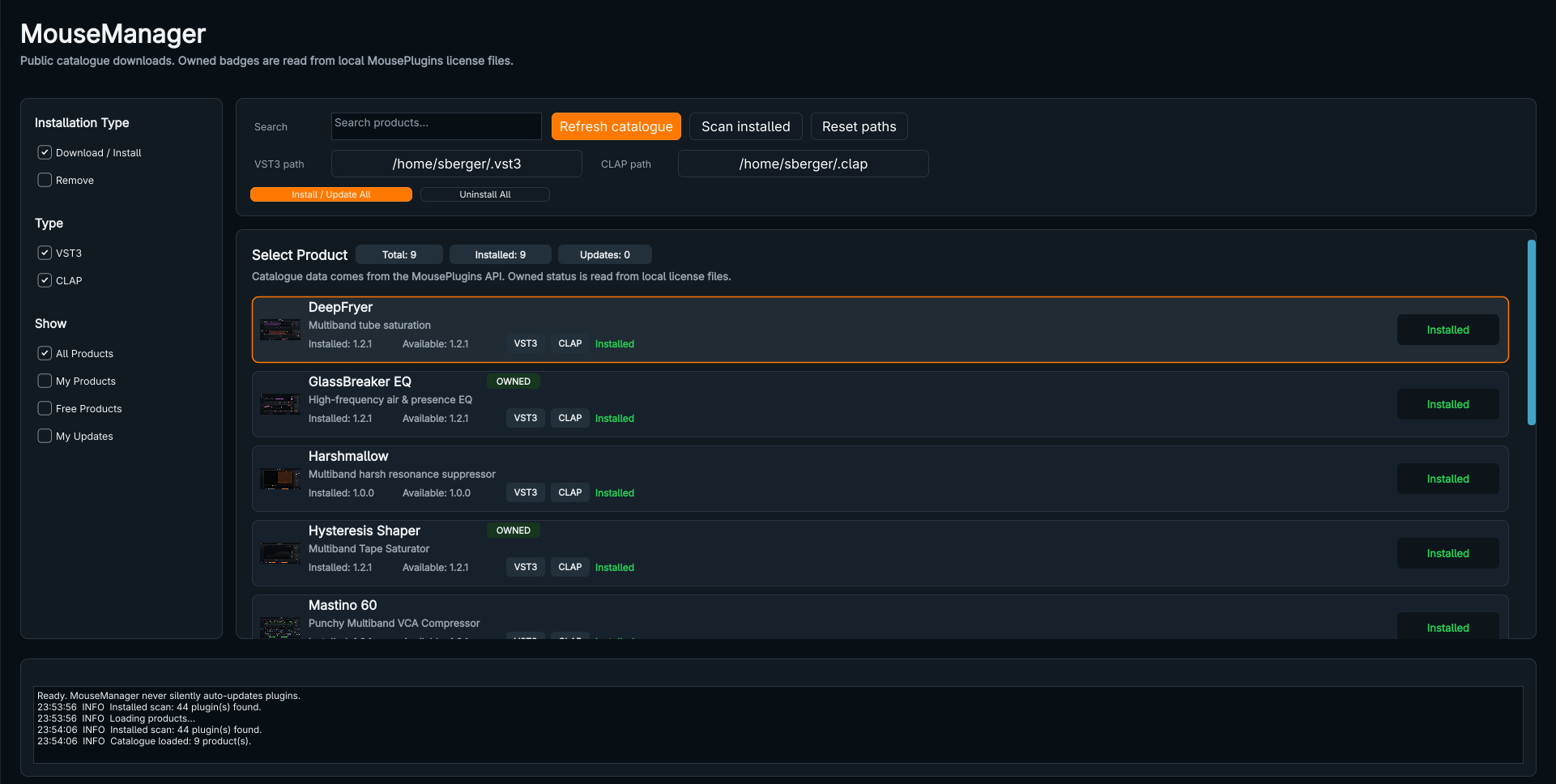Image resolution: width=1556 pixels, height=784 pixels.
Task: Click the Uninstall All button
Action: pyautogui.click(x=485, y=194)
